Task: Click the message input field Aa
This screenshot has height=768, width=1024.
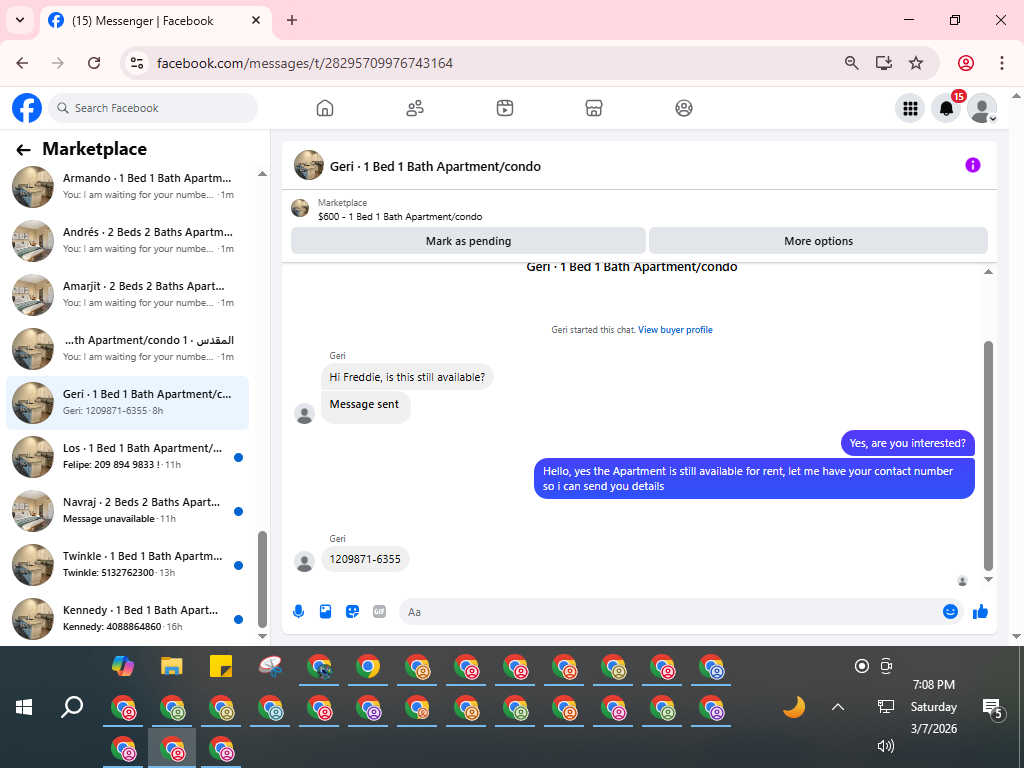Action: [669, 612]
